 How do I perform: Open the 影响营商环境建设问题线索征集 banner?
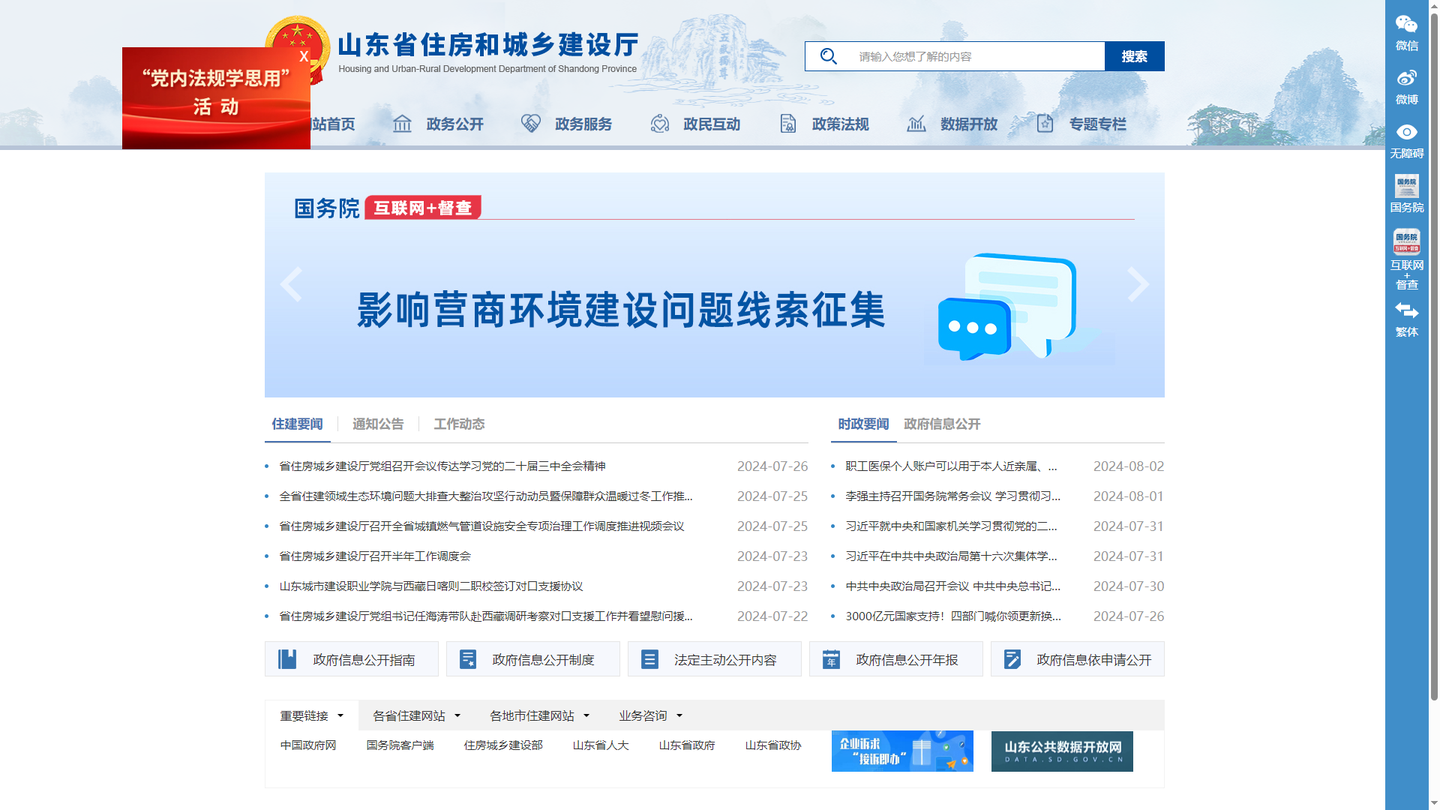coord(714,285)
